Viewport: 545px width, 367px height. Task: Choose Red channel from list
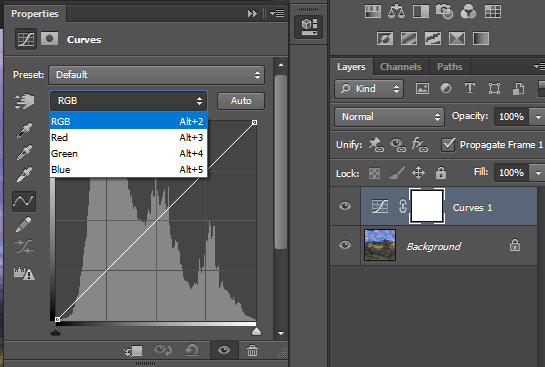(x=128, y=138)
